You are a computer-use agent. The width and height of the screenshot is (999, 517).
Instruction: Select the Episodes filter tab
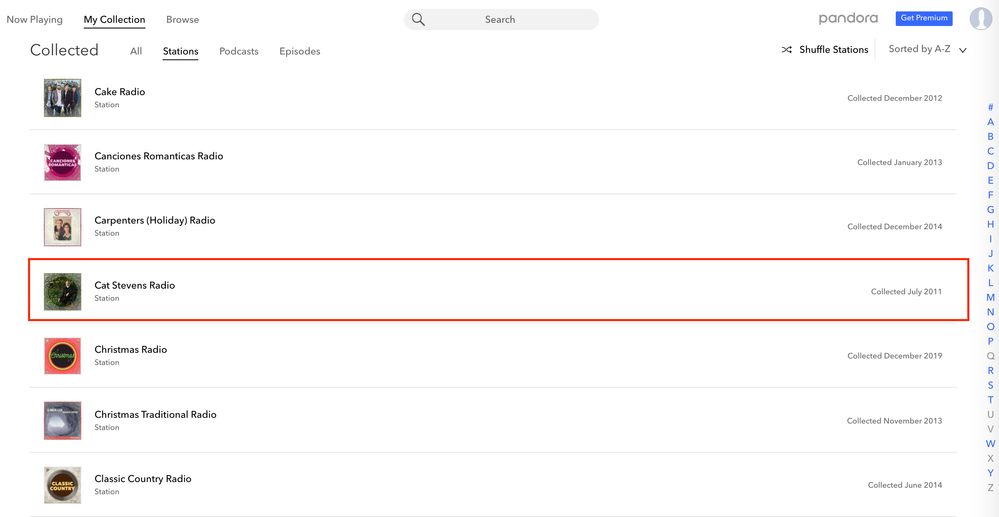[x=300, y=51]
